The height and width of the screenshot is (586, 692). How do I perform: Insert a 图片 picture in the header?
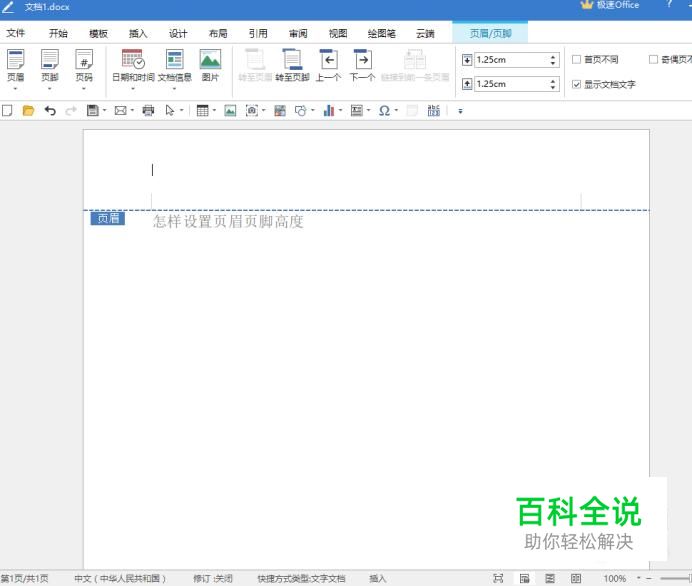pyautogui.click(x=210, y=65)
